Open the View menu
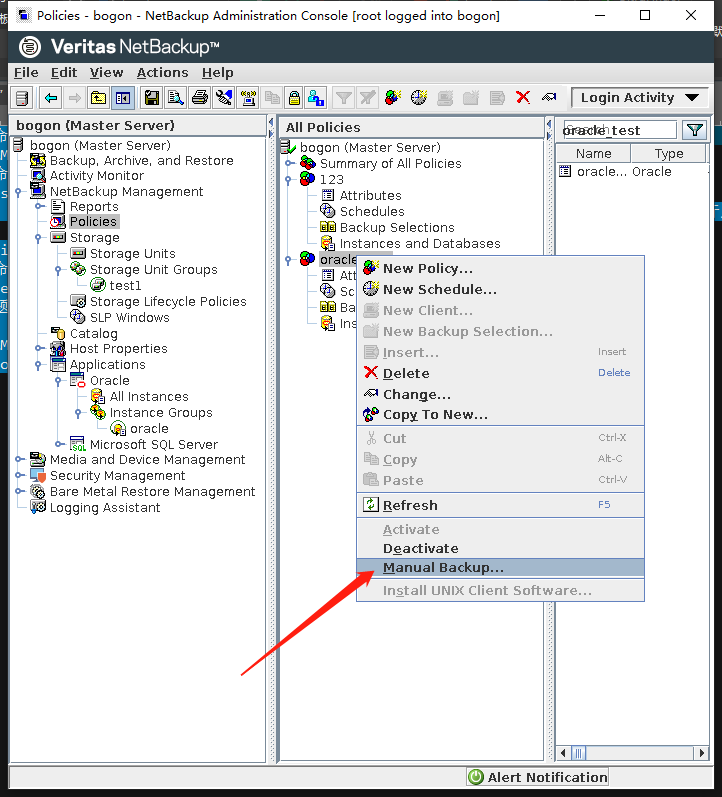This screenshot has height=797, width=722. tap(106, 73)
